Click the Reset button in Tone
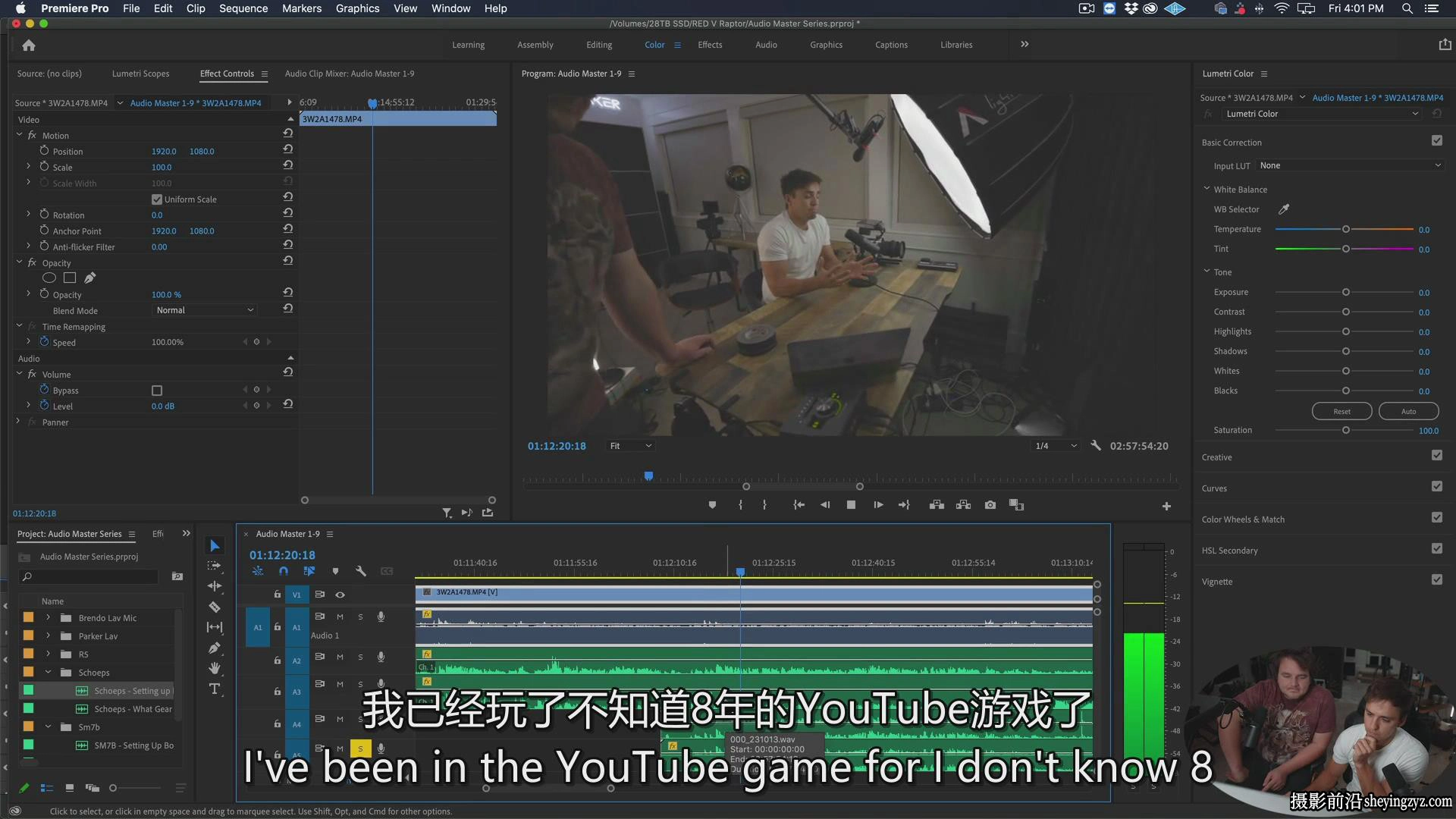 coord(1341,411)
